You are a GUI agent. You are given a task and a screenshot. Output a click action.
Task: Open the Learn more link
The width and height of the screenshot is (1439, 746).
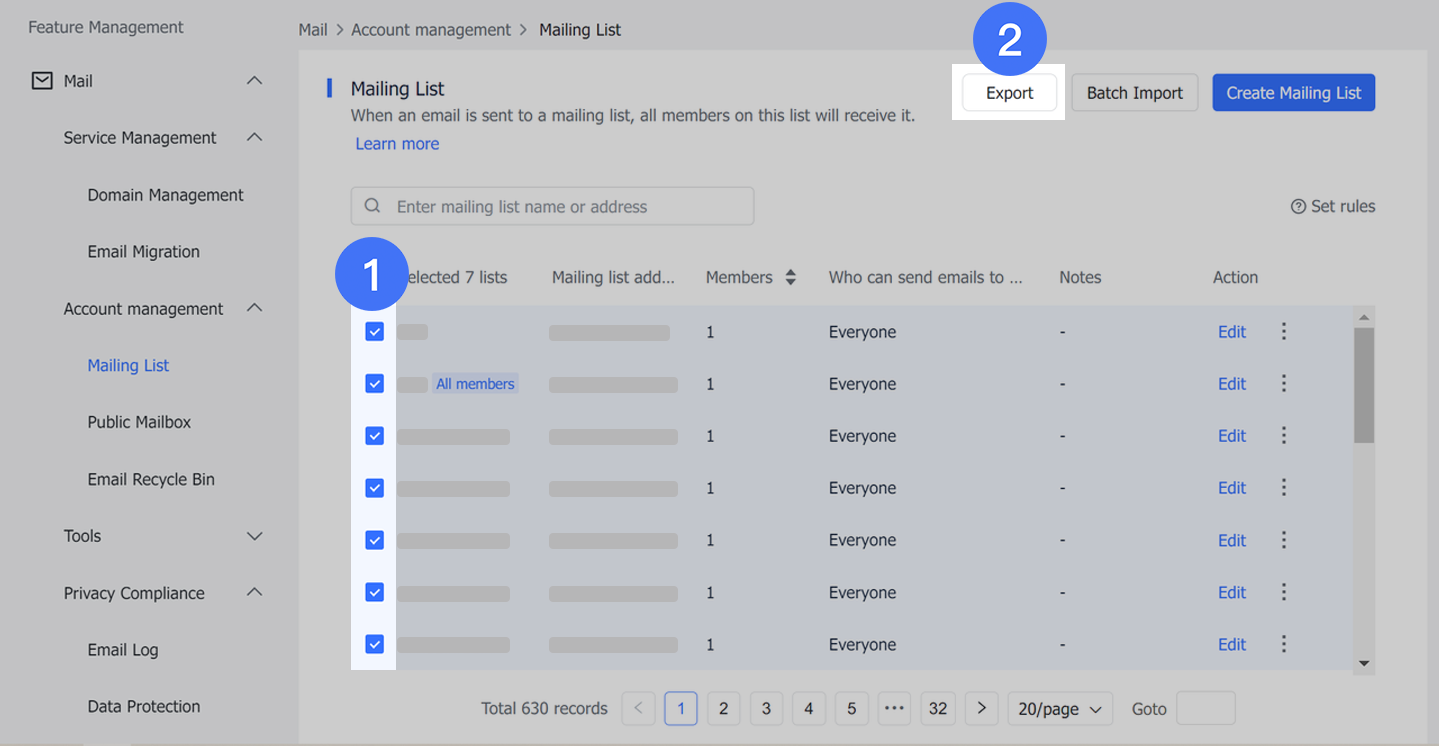point(396,143)
